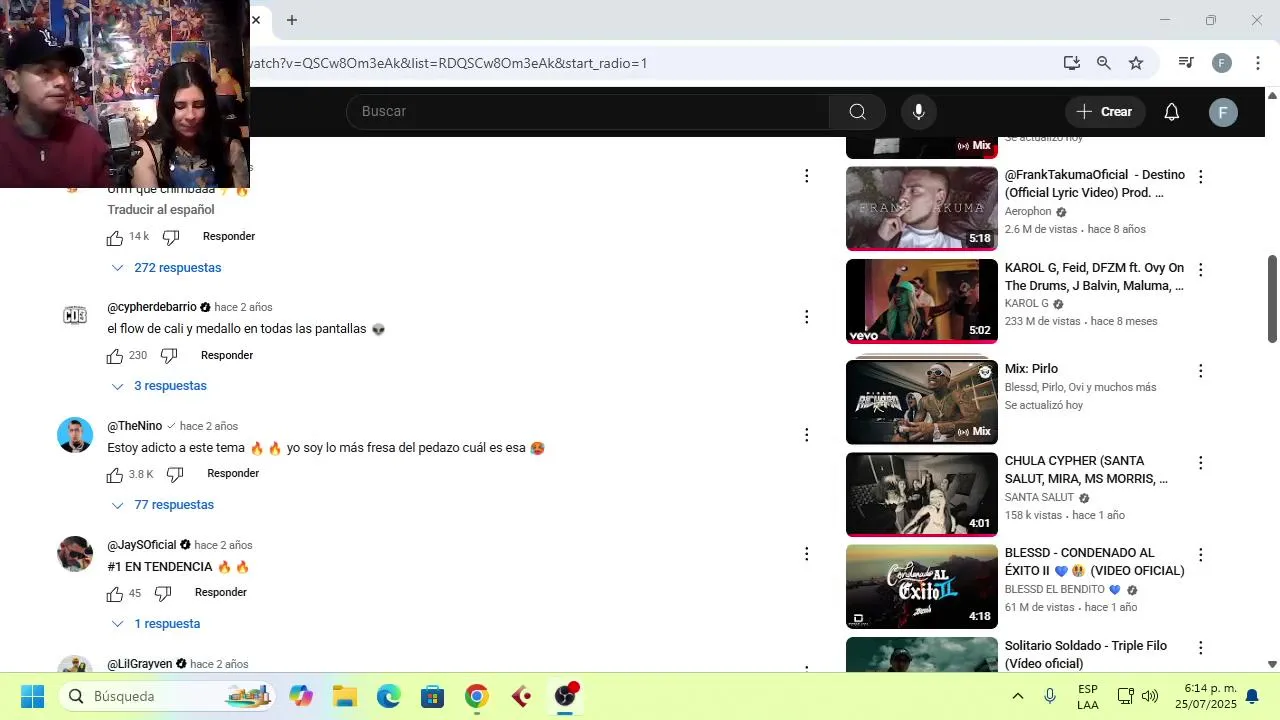
Task: Open Mix: Pirlo playlist thumbnail
Action: [x=922, y=401]
